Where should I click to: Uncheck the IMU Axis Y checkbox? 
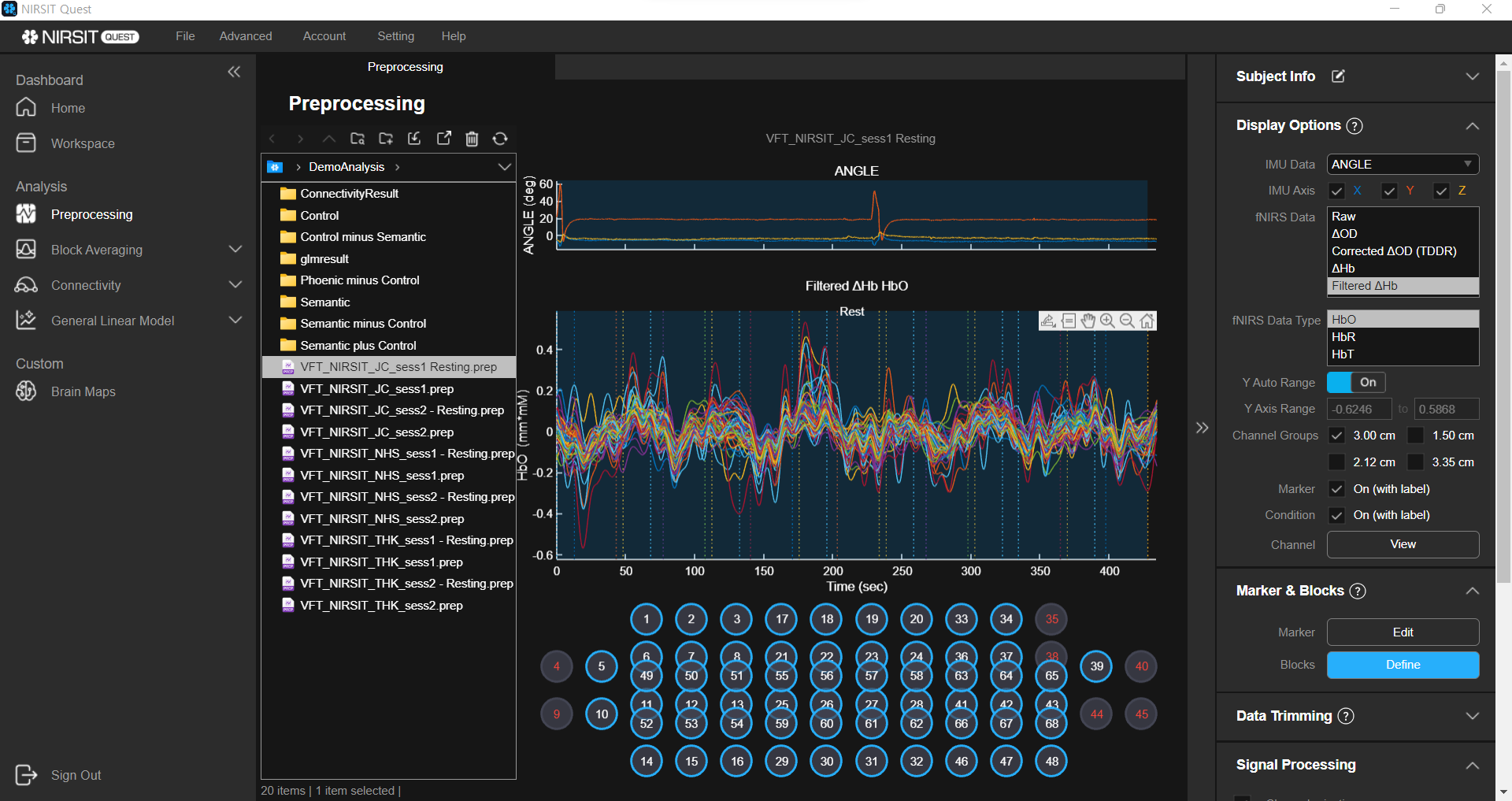pyautogui.click(x=1389, y=191)
